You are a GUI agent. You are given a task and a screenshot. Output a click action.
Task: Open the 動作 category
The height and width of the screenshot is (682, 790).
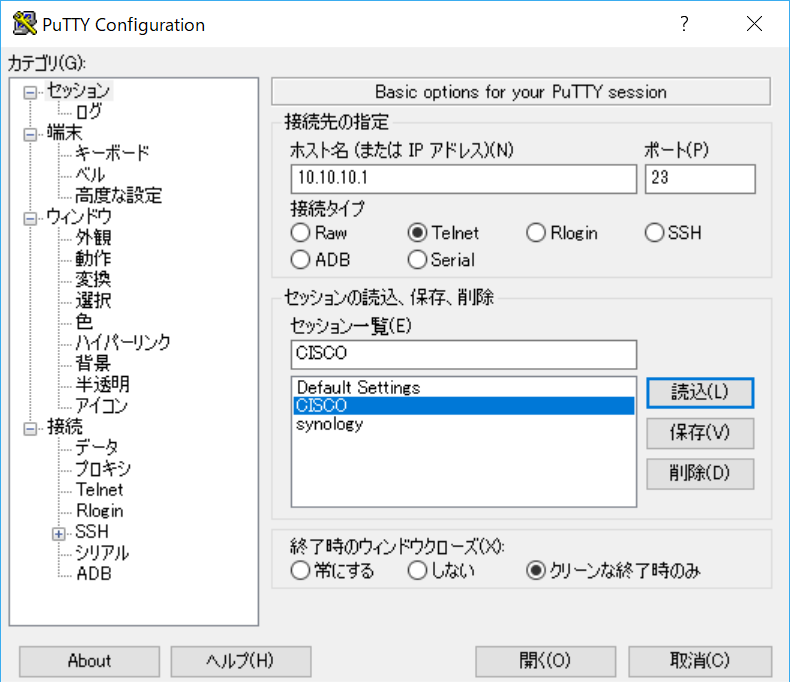[93, 258]
